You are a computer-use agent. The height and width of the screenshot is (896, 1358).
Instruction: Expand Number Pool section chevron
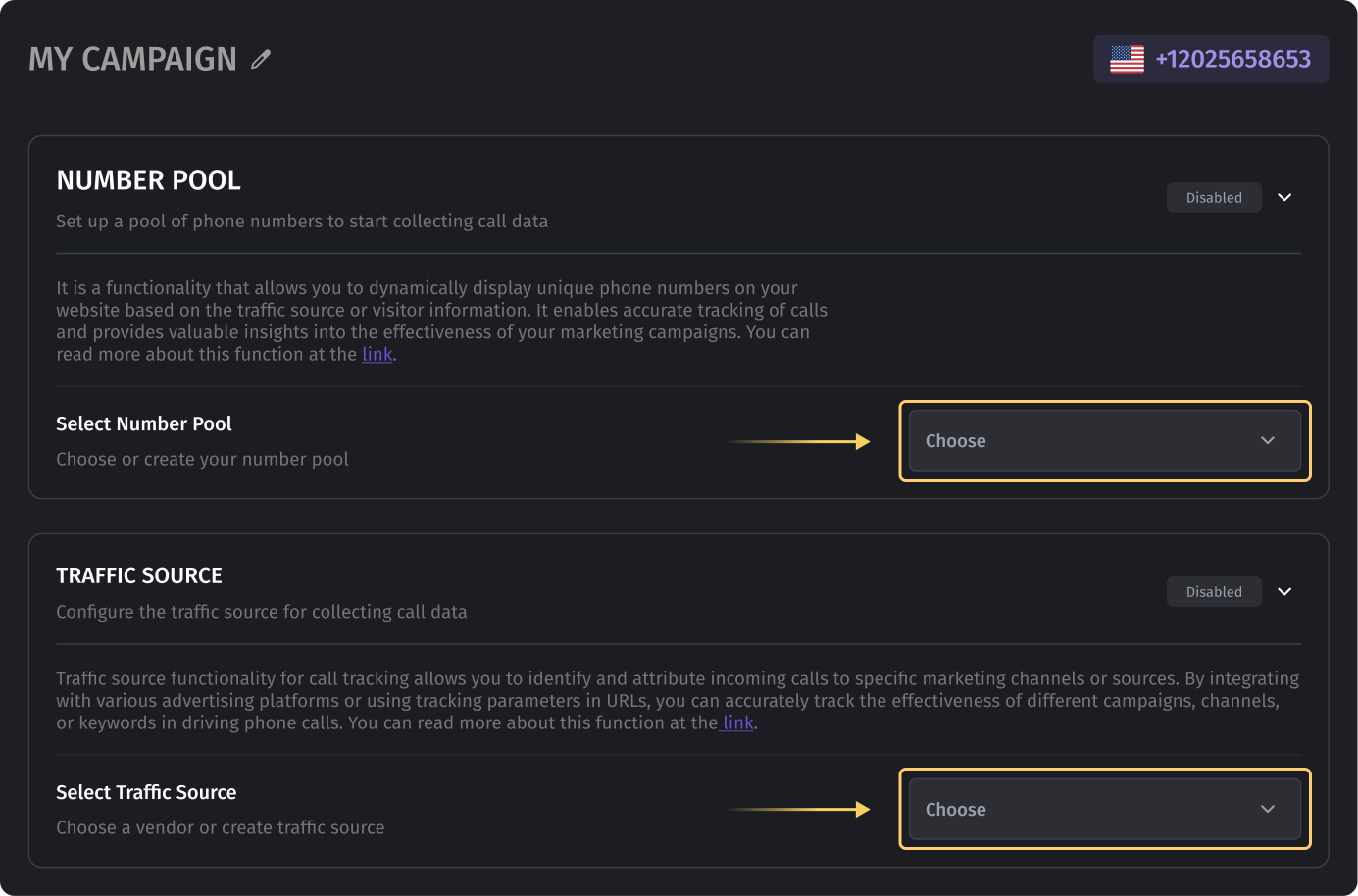pyautogui.click(x=1284, y=197)
